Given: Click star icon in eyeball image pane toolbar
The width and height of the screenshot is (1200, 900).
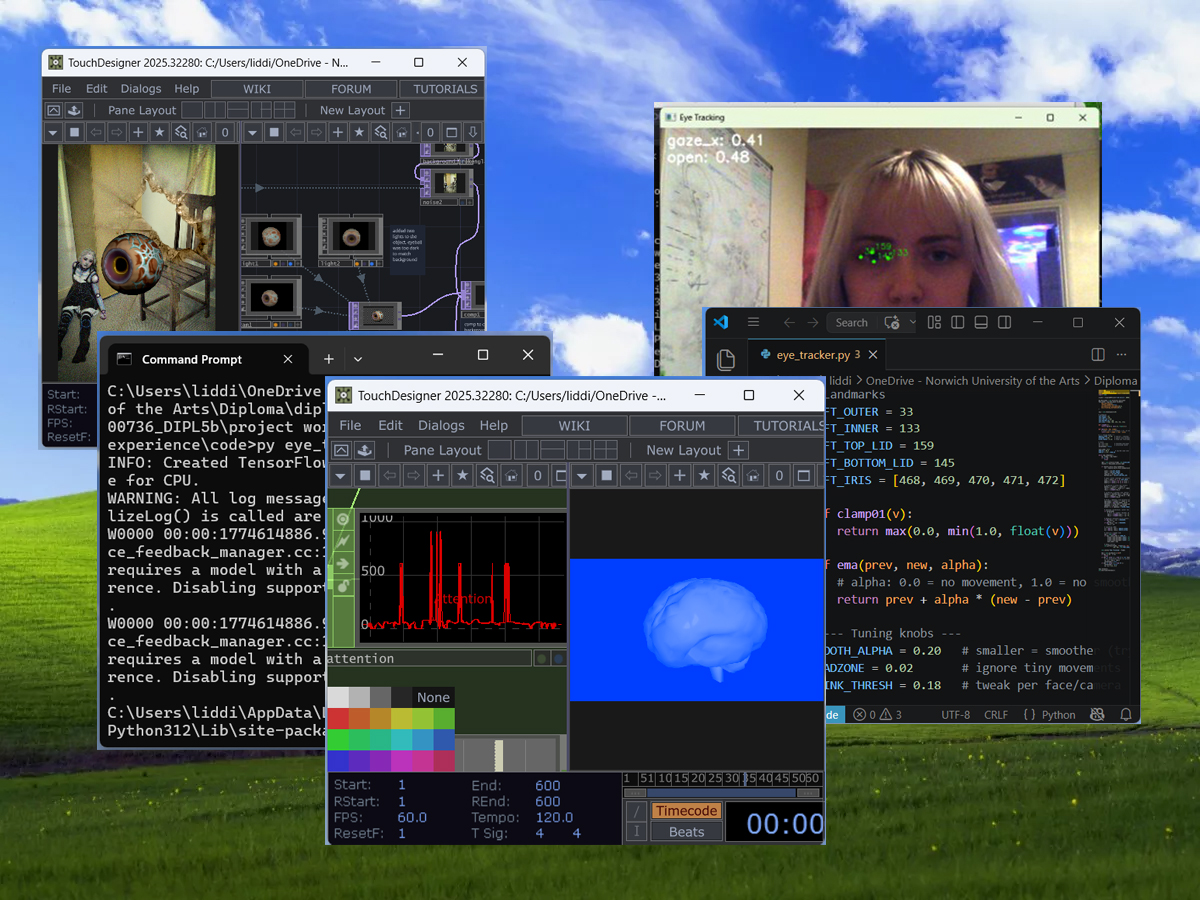Looking at the screenshot, I should point(159,132).
